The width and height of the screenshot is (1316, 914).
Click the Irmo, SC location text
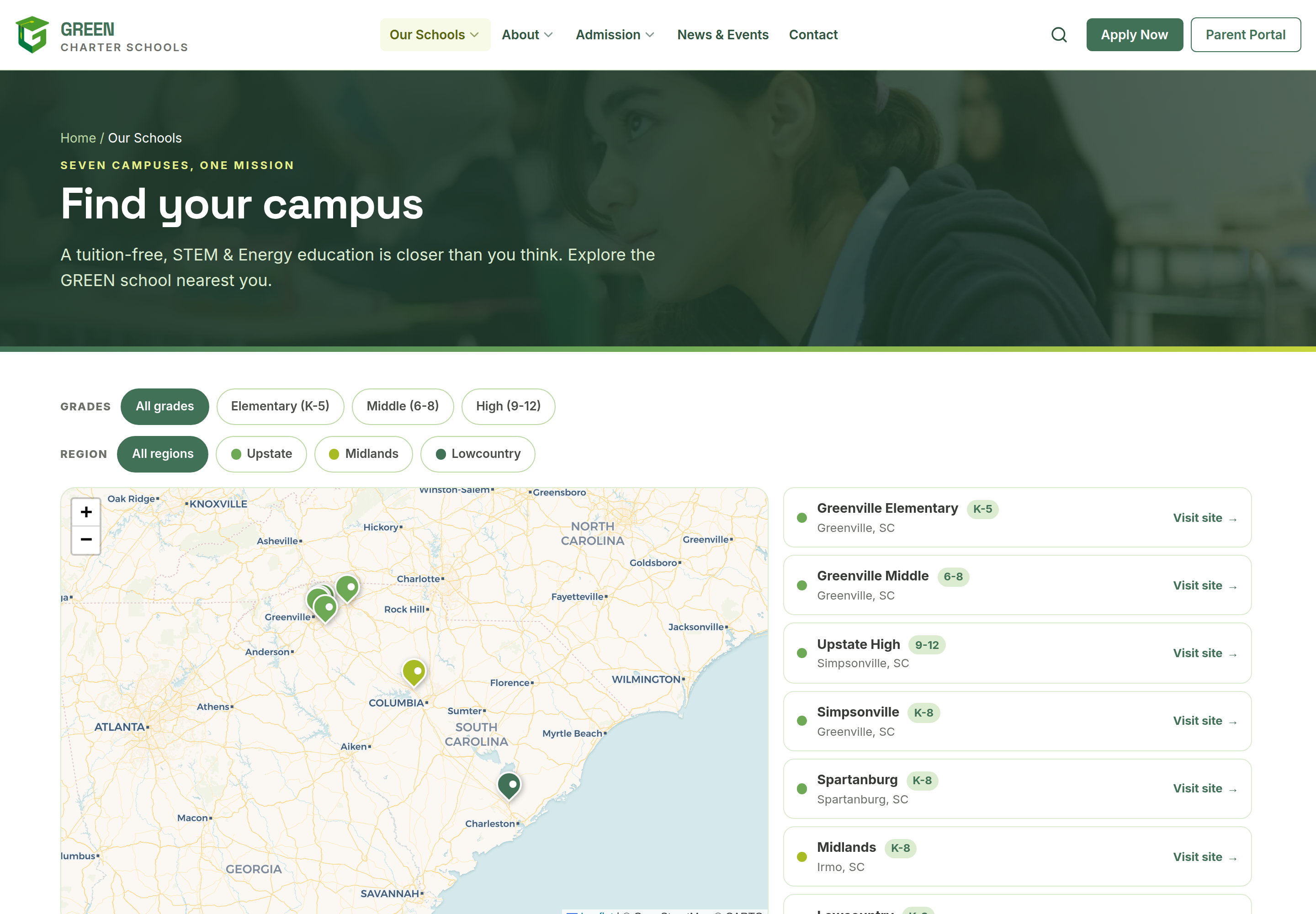(840, 867)
